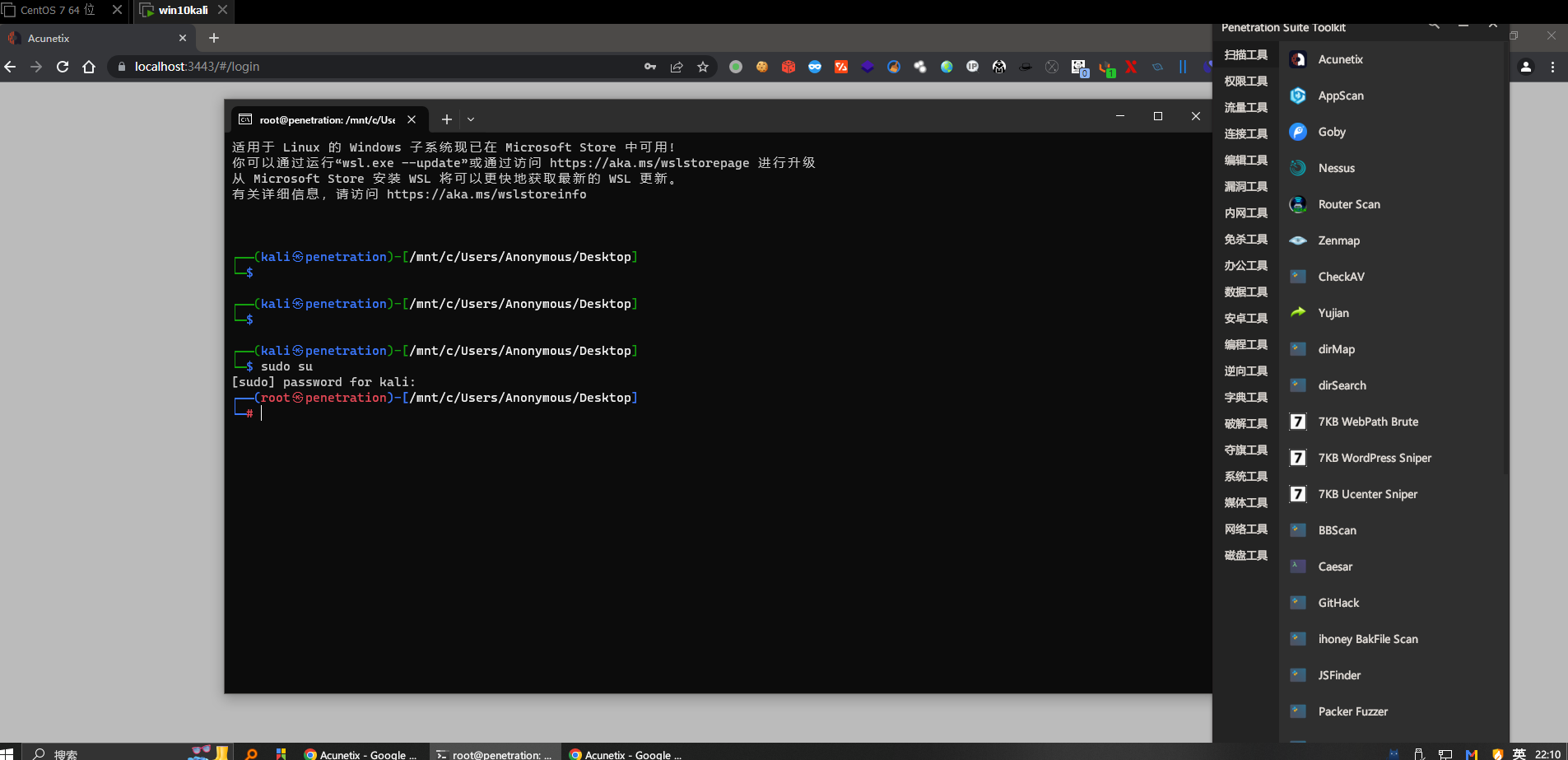1568x760 pixels.
Task: Open the 免杀工具 category
Action: 1245,240
